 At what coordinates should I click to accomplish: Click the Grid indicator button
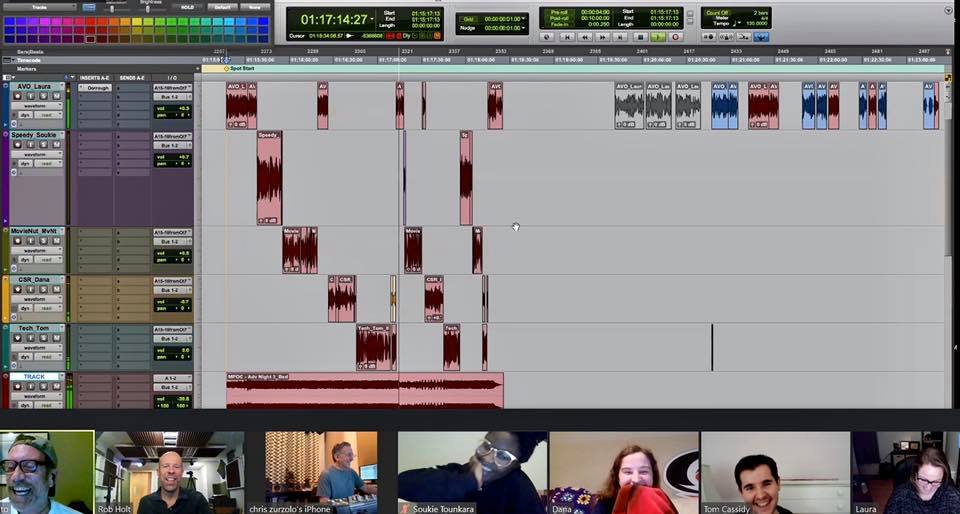click(x=468, y=19)
